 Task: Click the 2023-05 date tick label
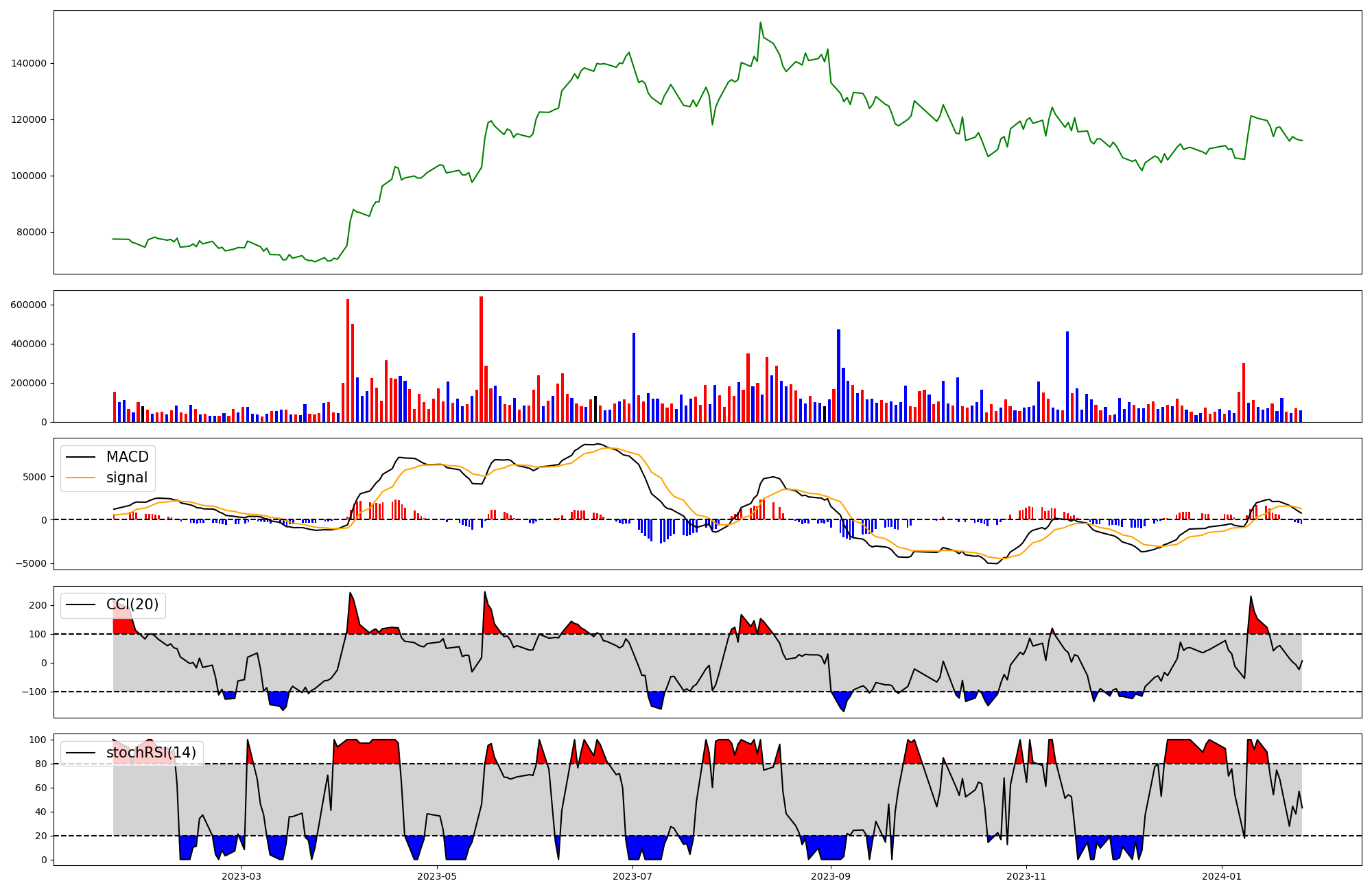click(x=437, y=876)
